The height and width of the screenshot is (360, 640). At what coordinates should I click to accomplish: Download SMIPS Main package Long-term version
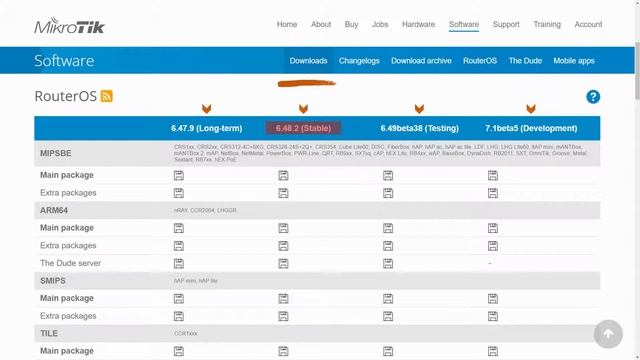pos(179,299)
